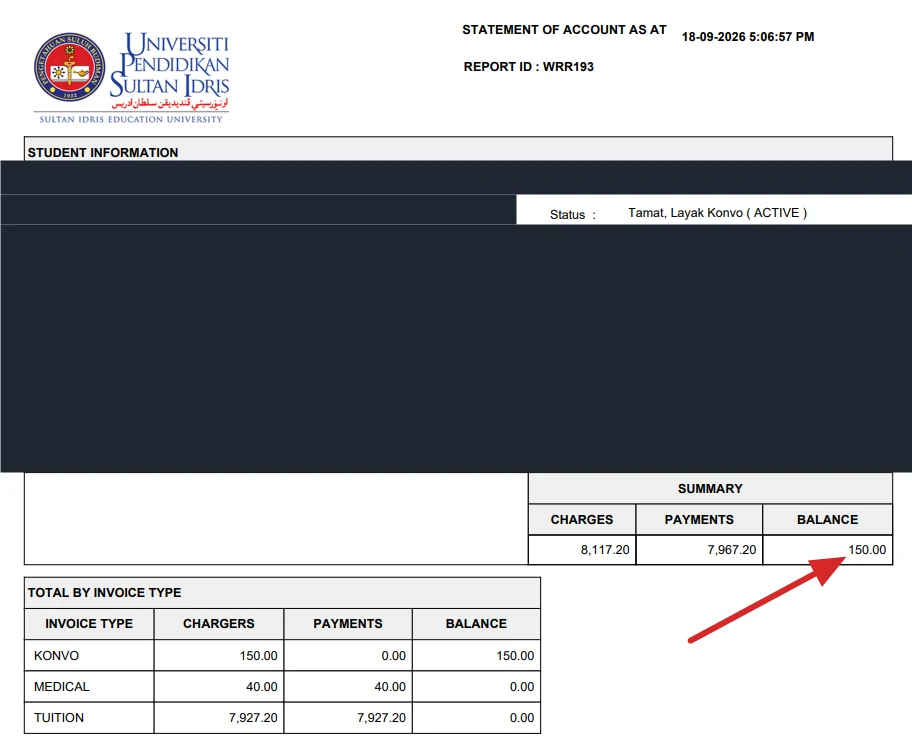
Task: Click the PAYMENTS header in summary table
Action: point(699,519)
